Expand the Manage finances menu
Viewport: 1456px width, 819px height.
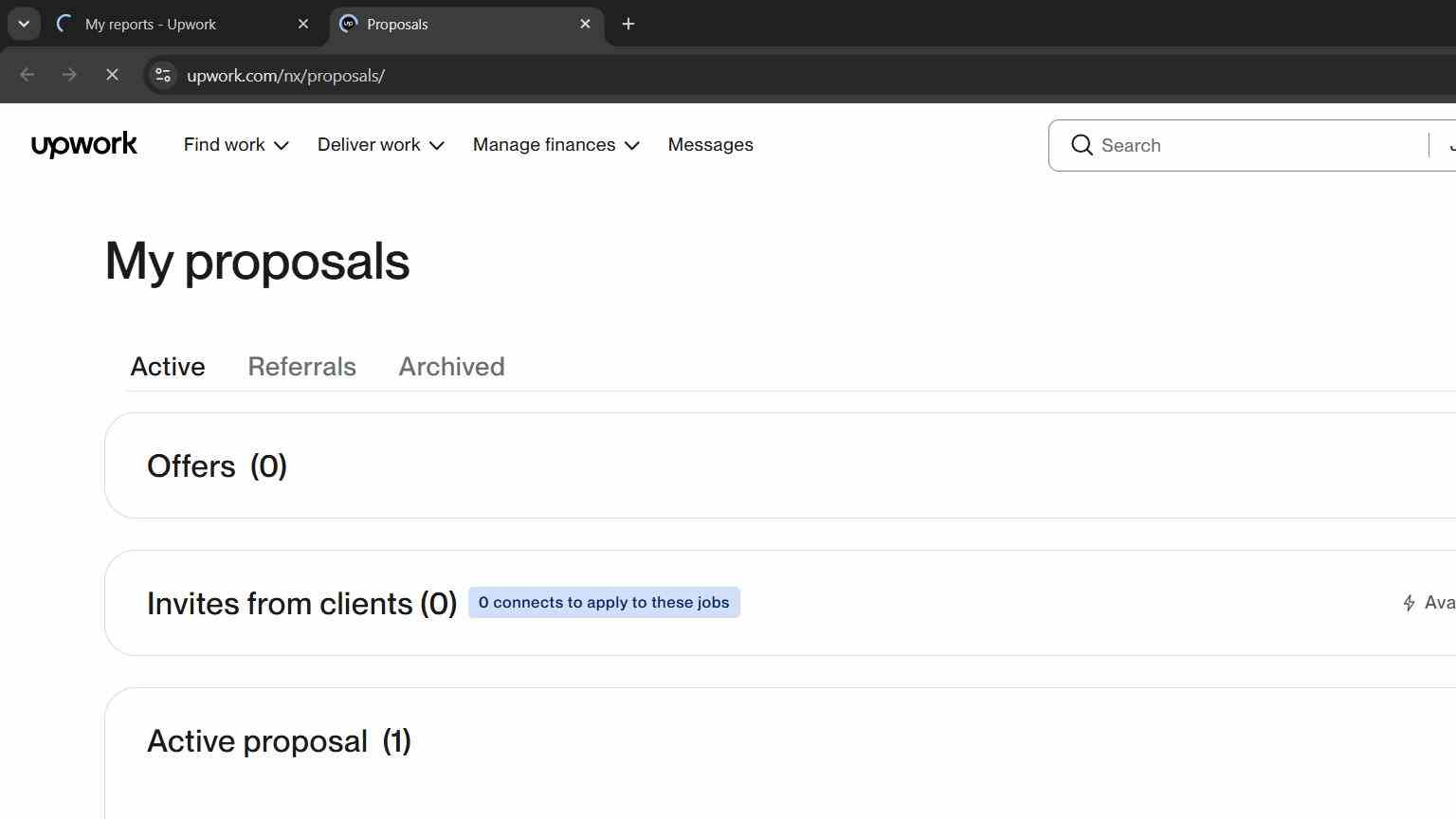[x=556, y=145]
